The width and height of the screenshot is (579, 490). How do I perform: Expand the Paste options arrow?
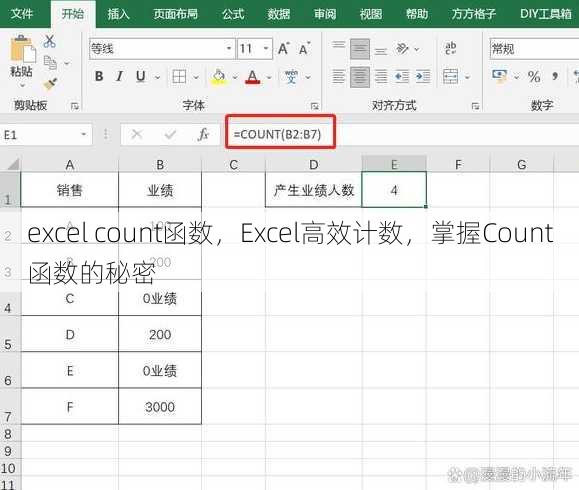coord(23,85)
